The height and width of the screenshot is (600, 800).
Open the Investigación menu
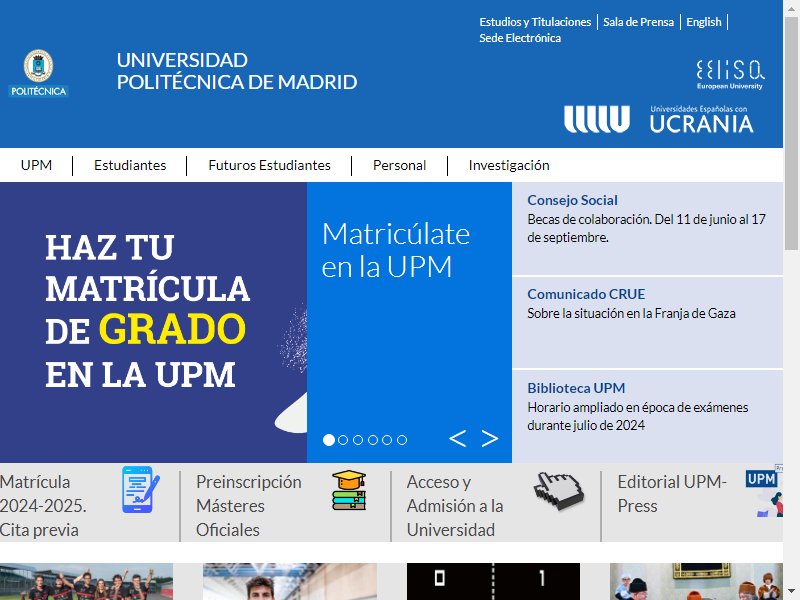tap(509, 165)
